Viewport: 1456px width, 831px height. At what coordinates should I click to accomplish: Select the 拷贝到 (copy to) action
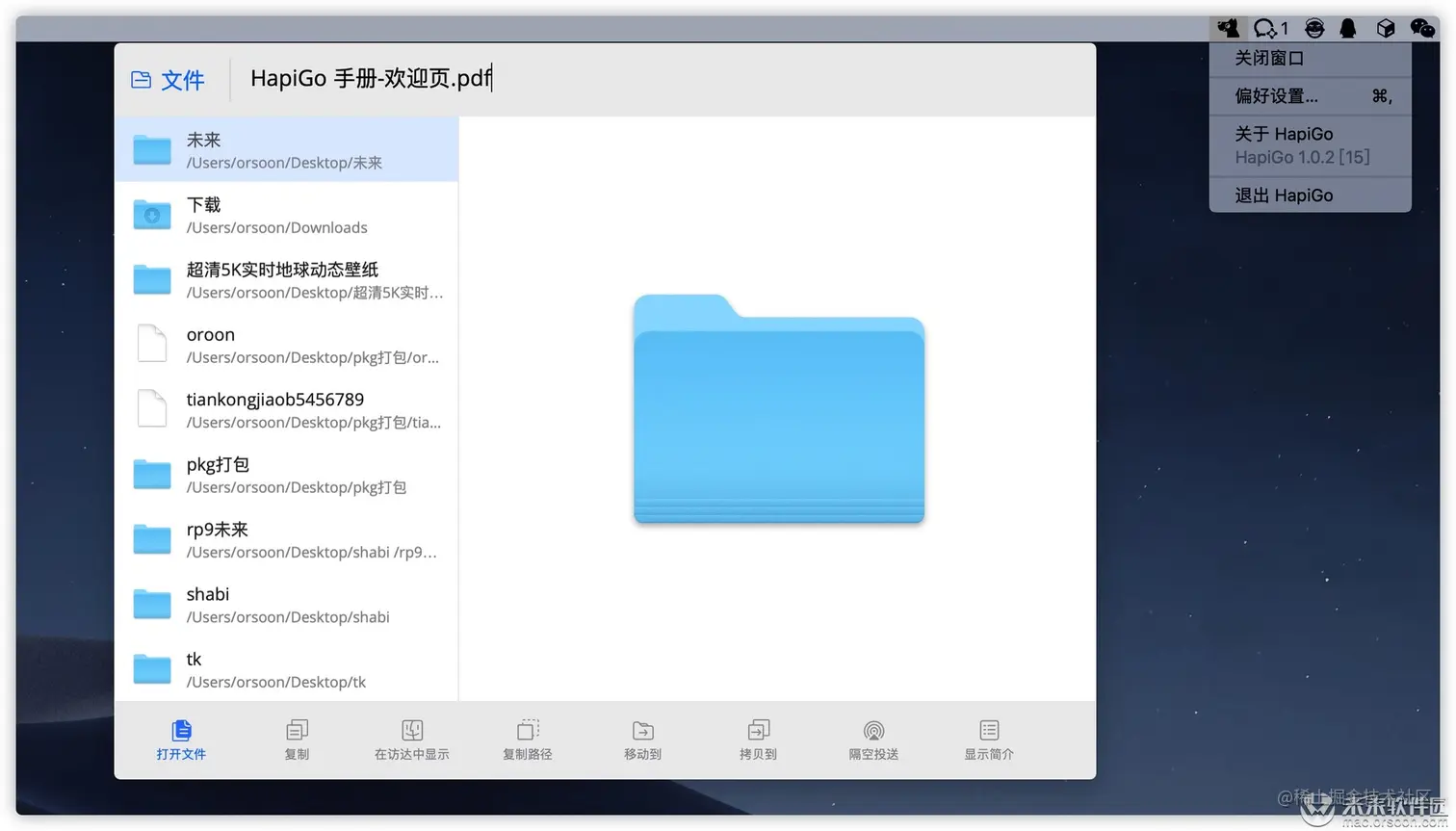758,740
